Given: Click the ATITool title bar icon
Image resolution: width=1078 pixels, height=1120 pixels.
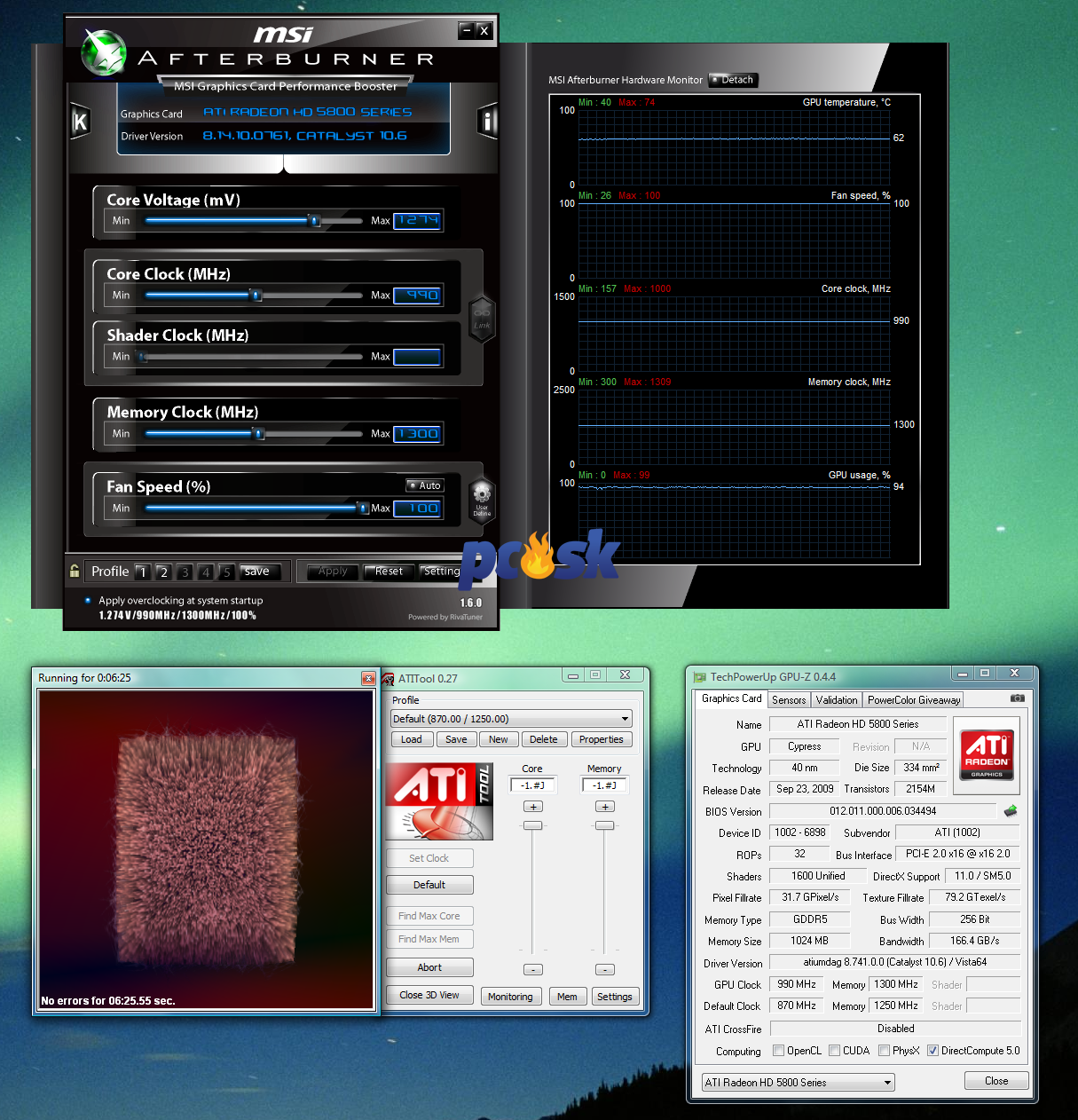Looking at the screenshot, I should pyautogui.click(x=389, y=679).
